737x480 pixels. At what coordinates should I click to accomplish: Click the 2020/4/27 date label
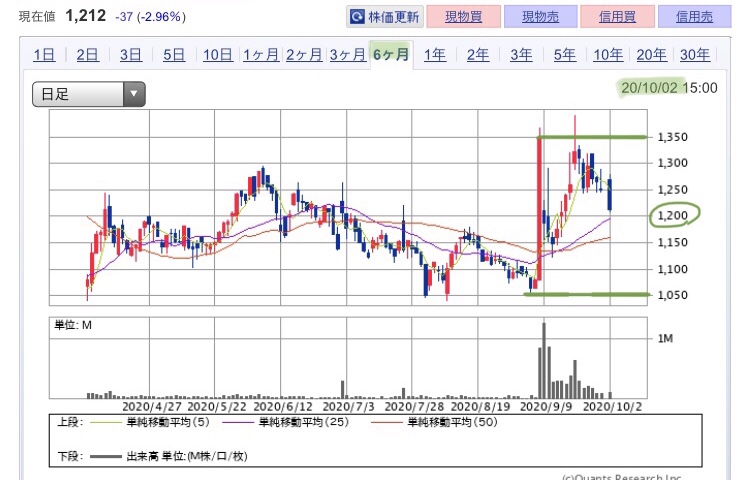(152, 406)
